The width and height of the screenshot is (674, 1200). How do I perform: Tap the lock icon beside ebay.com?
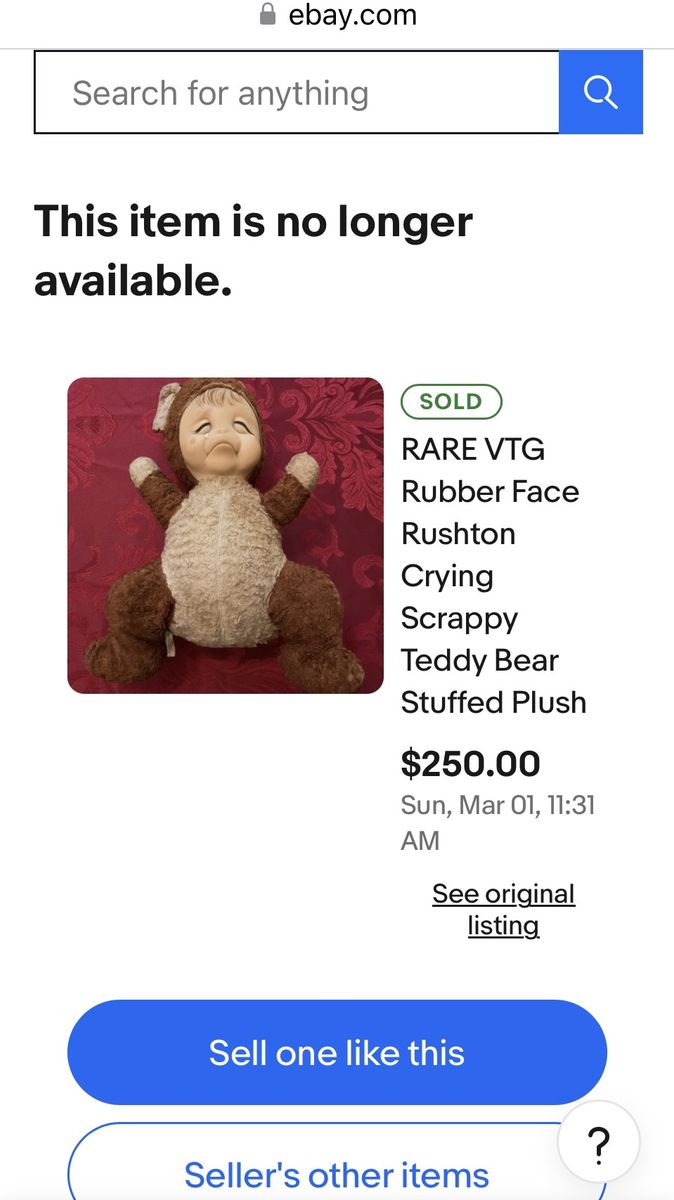tap(267, 14)
